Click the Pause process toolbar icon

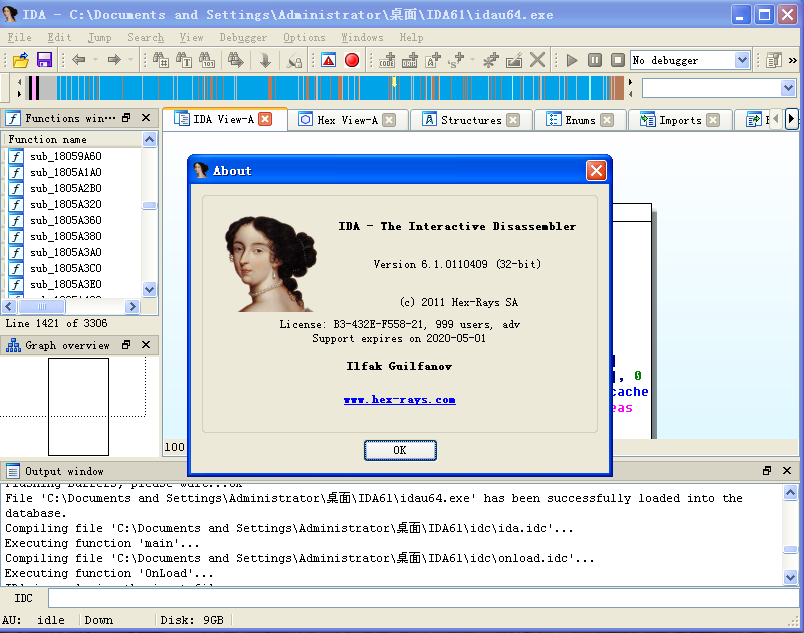click(x=594, y=60)
